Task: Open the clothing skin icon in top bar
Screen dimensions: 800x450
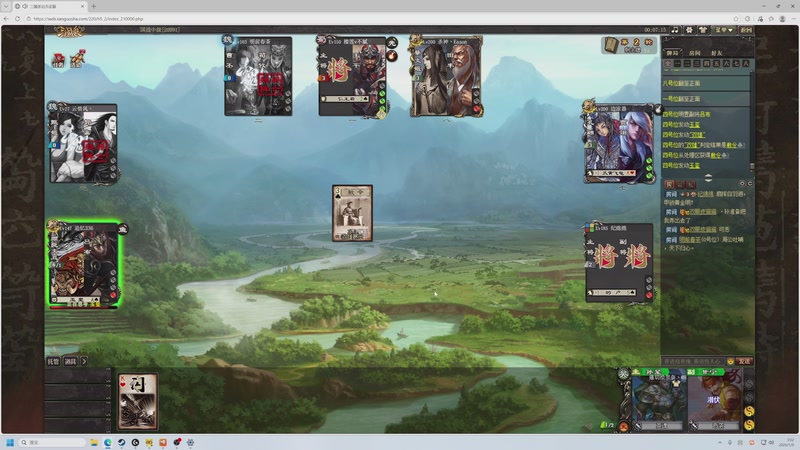Action: click(703, 30)
